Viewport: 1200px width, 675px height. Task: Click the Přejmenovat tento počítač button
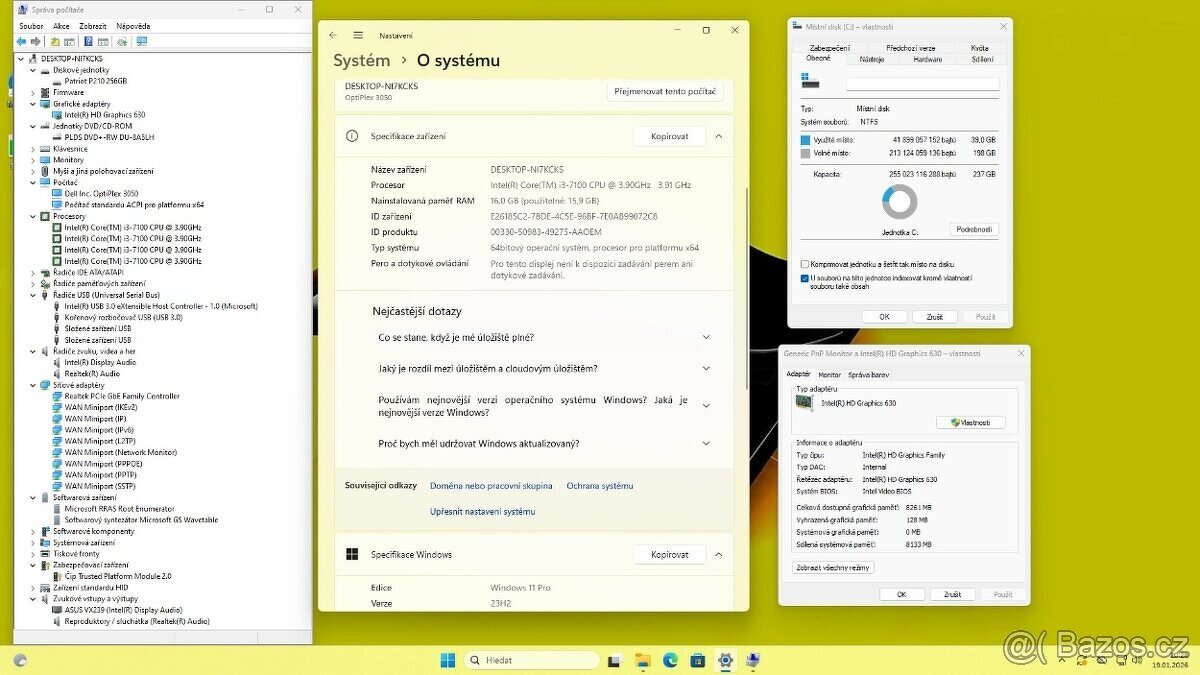[665, 91]
